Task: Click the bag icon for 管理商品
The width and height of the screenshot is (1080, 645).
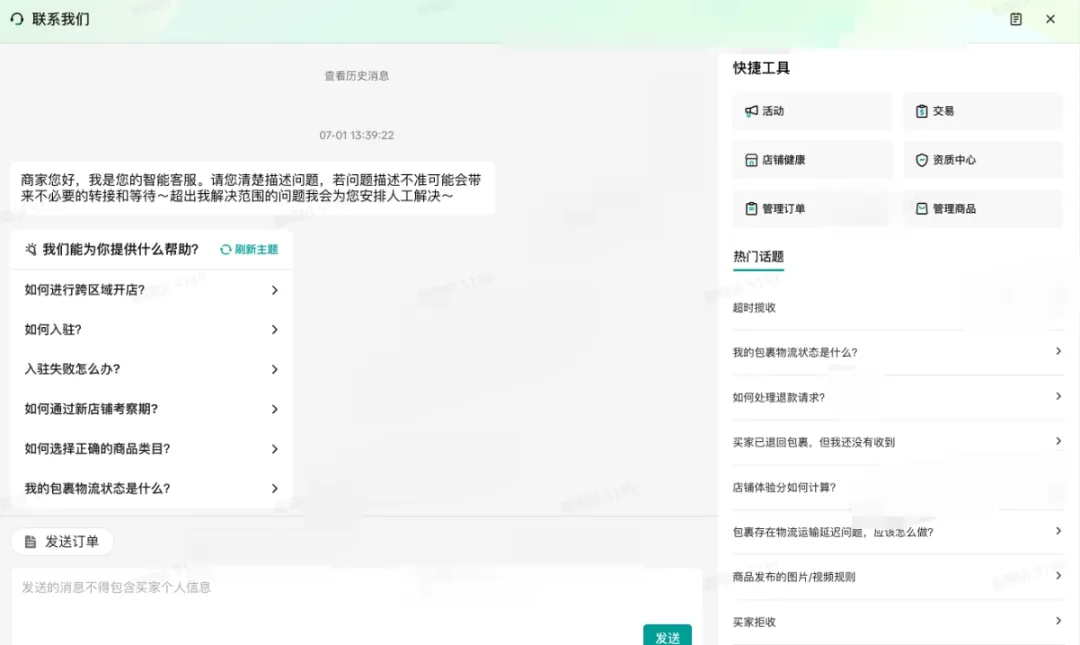Action: coord(922,209)
